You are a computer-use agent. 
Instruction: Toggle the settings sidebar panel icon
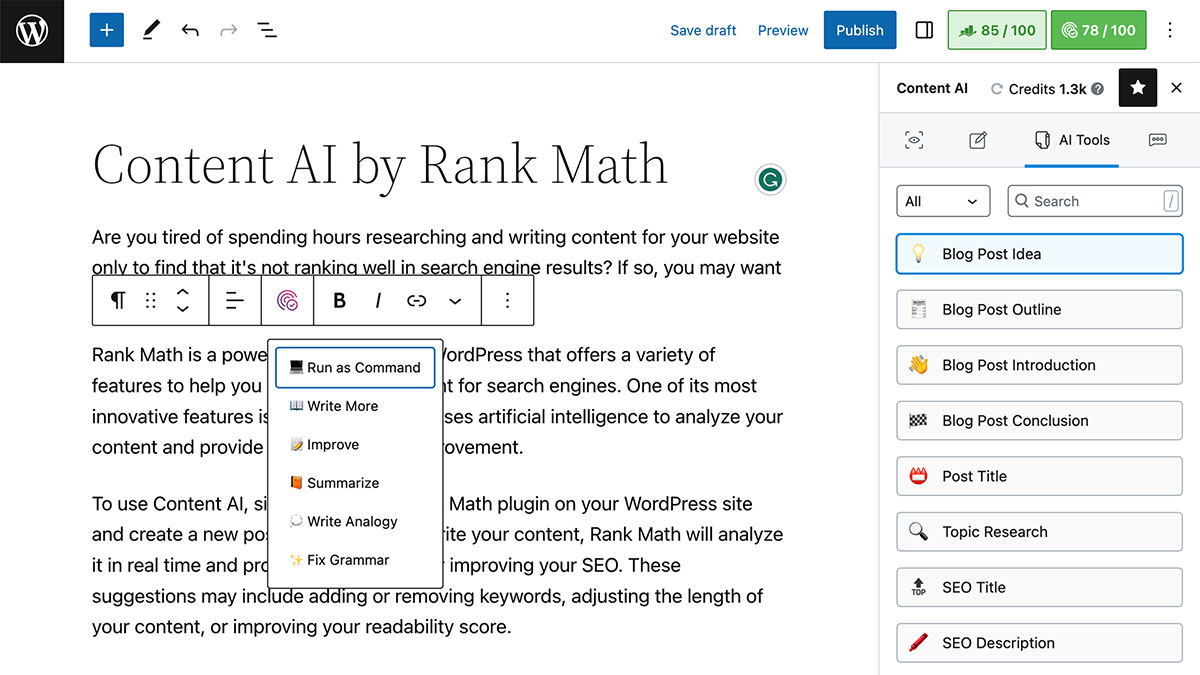pyautogui.click(x=923, y=30)
